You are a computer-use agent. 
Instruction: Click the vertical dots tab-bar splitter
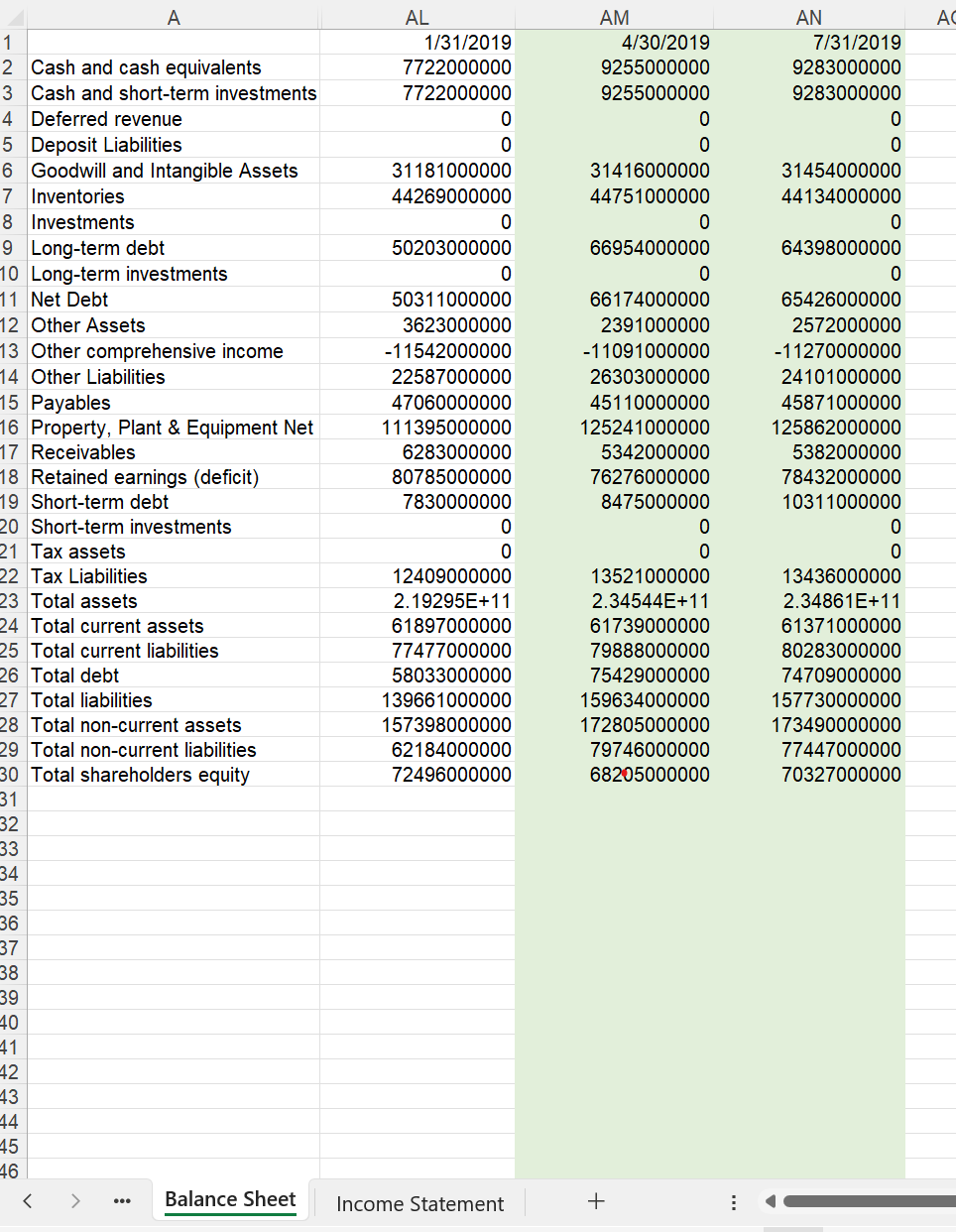733,1202
